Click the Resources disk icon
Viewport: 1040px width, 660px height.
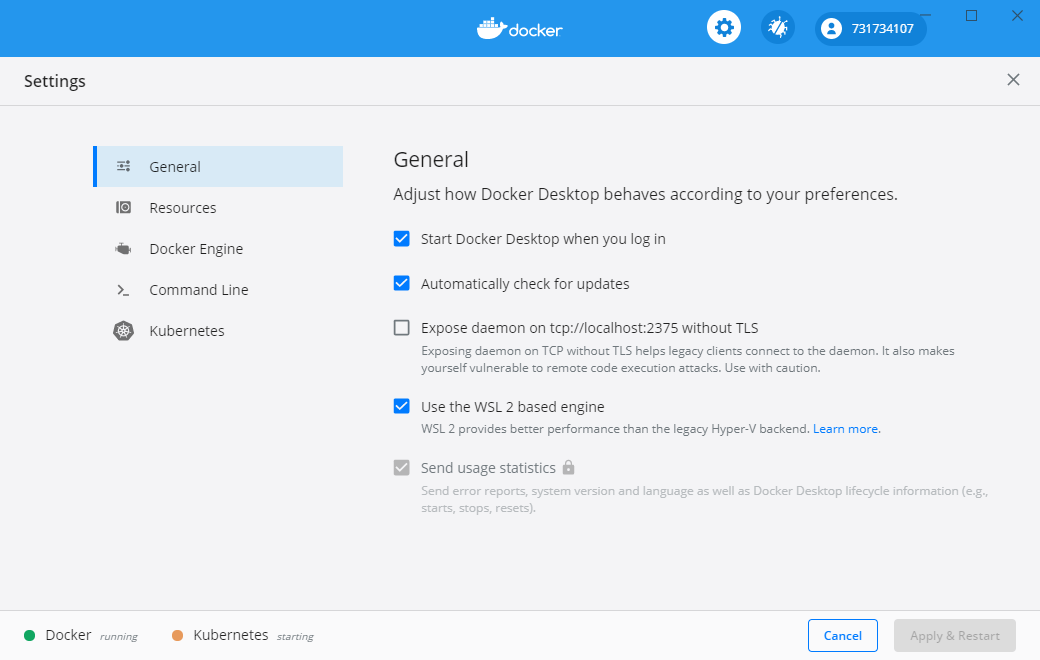124,208
